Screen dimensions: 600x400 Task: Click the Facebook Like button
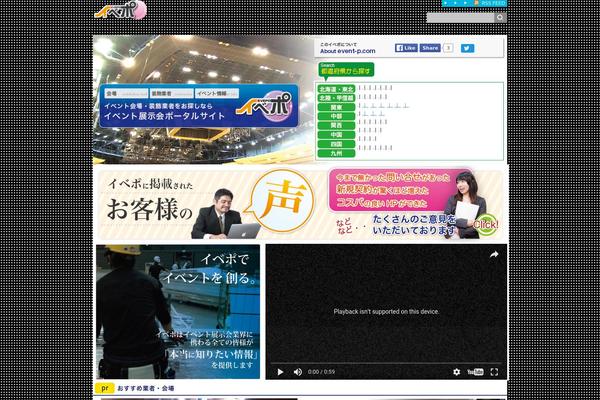coord(406,48)
